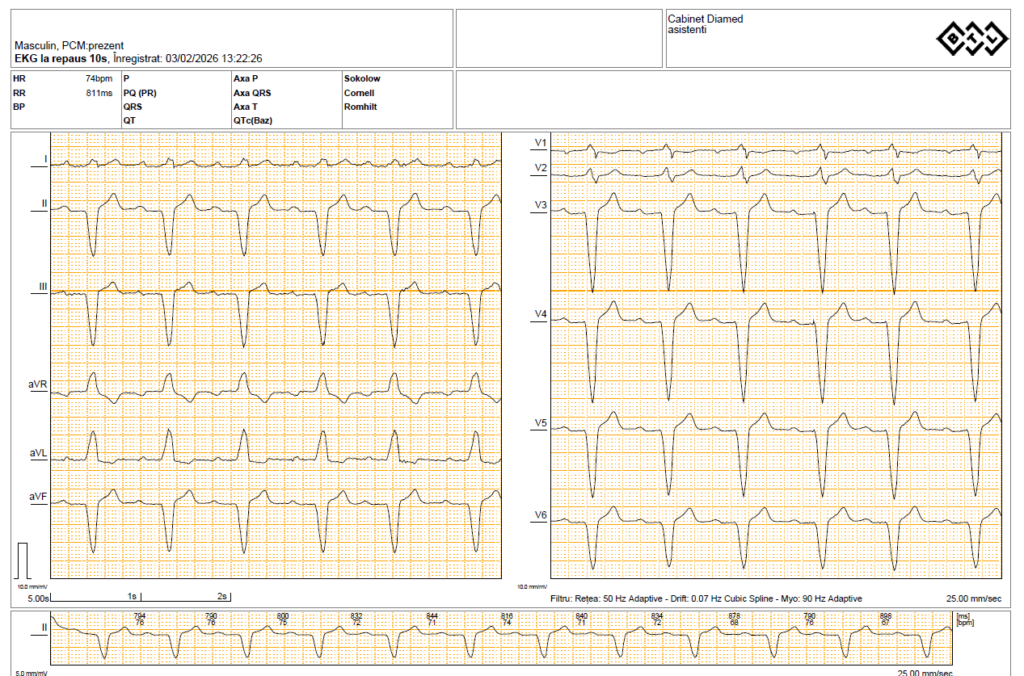
Task: Click the Cabinet Diamed header text
Action: coord(705,19)
